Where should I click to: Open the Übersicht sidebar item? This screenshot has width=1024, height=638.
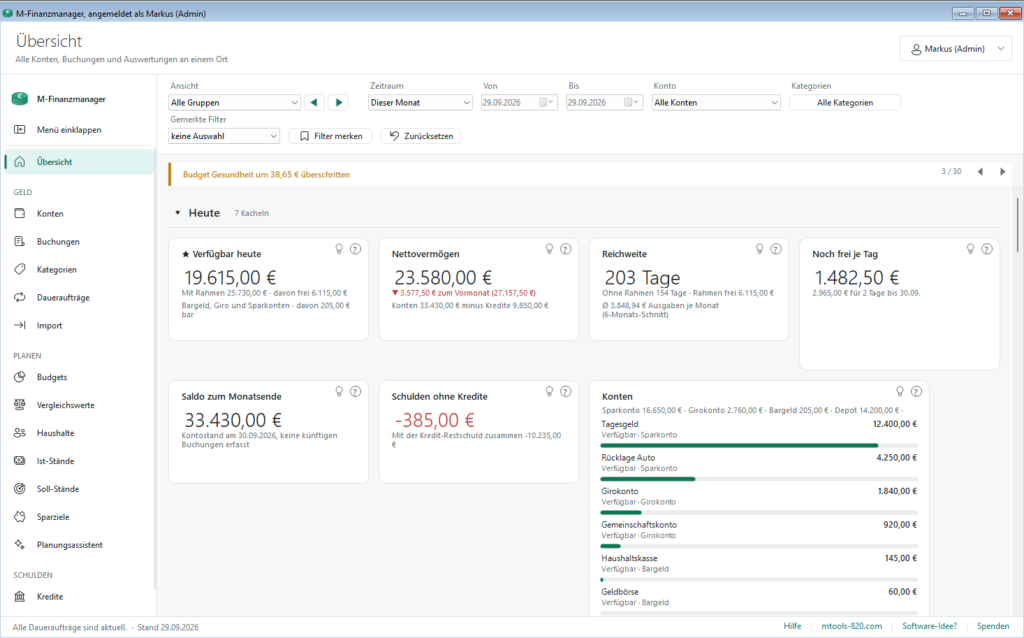click(78, 161)
